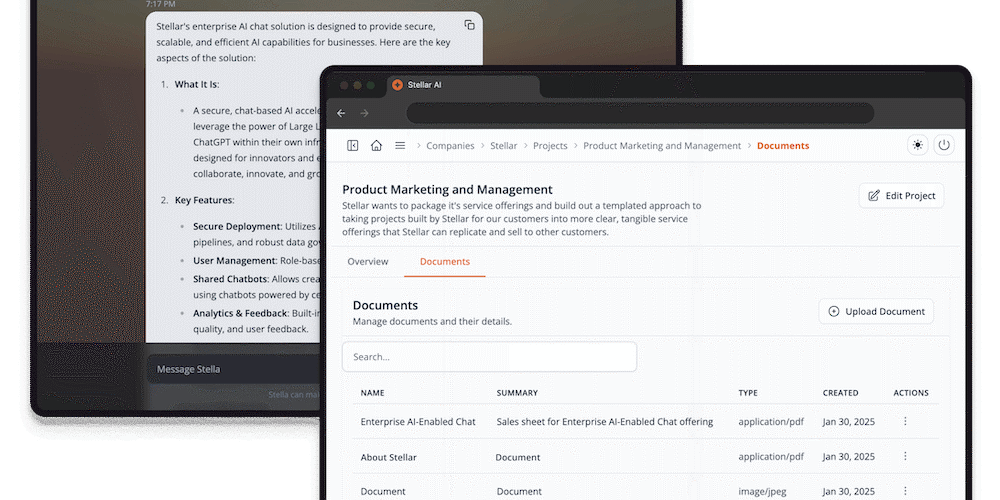The image size is (1000, 500).
Task: Select About Stellar document name
Action: click(x=388, y=457)
